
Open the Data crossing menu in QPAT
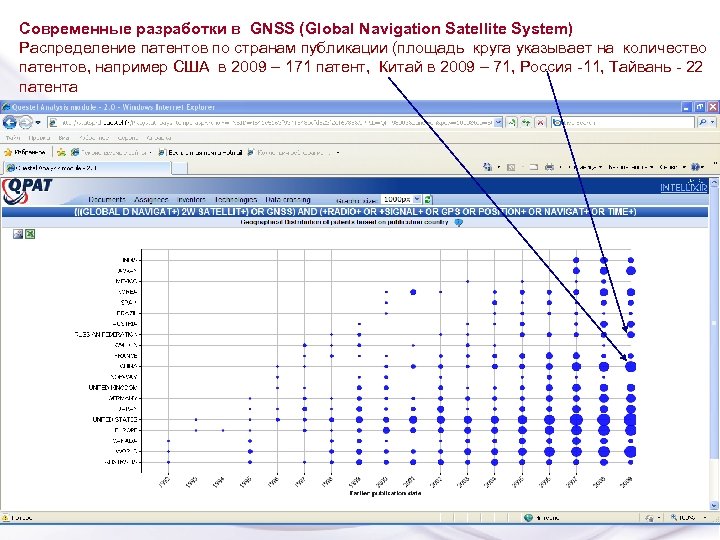(x=288, y=200)
